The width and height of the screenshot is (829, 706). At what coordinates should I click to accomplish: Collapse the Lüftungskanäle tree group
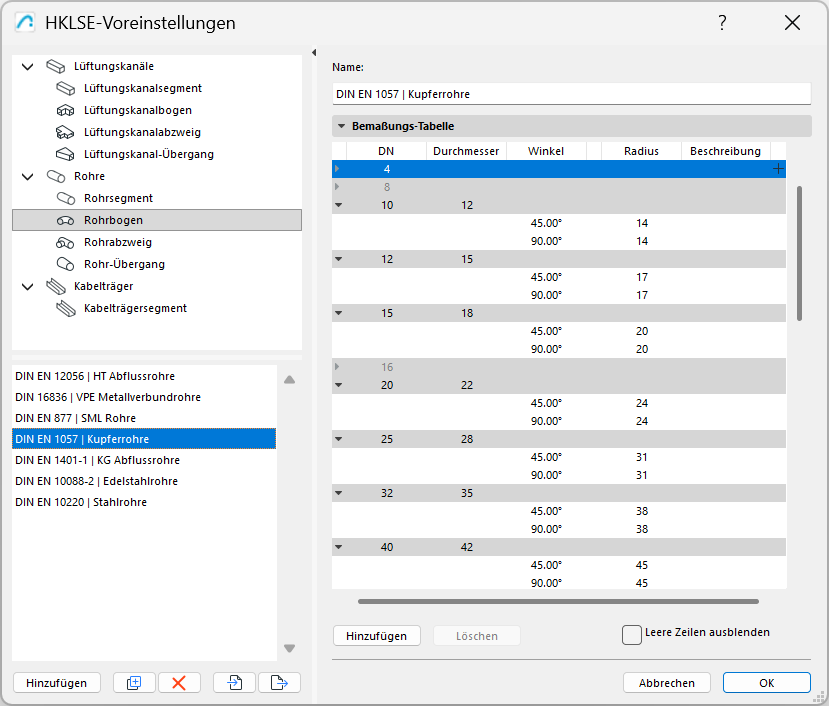point(27,67)
